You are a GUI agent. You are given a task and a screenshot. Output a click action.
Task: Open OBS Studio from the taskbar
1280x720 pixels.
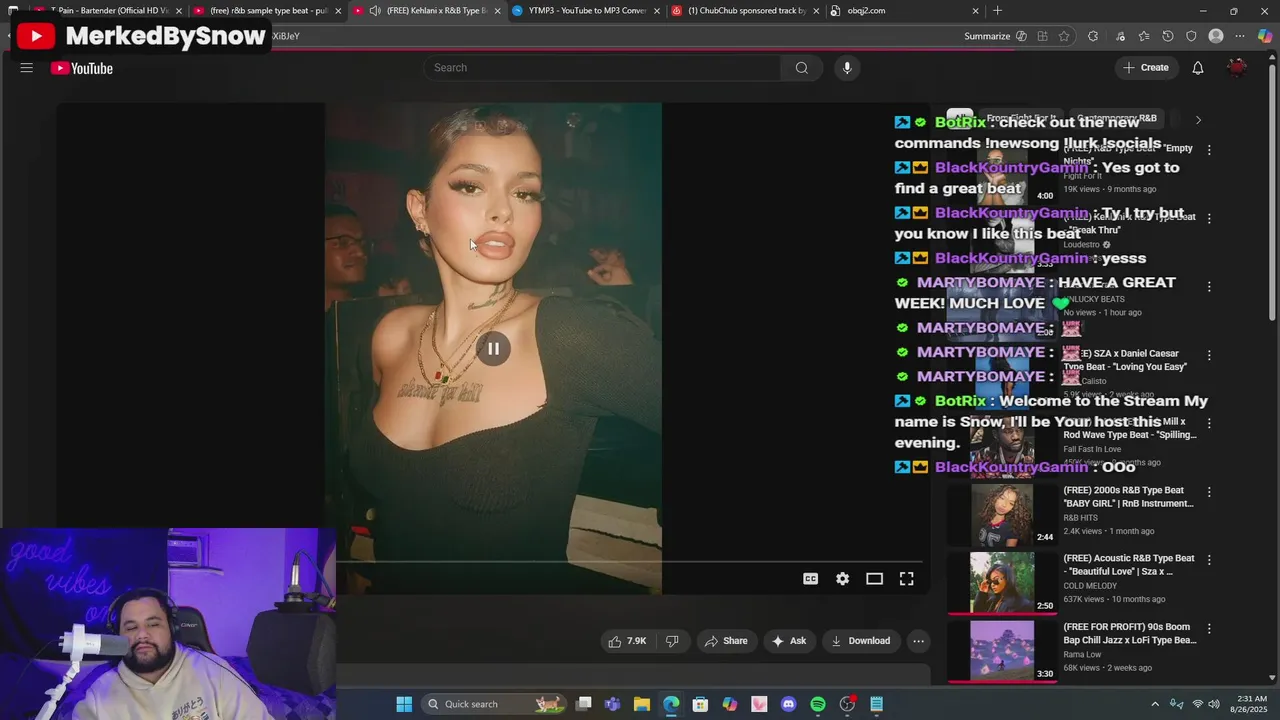[847, 704]
